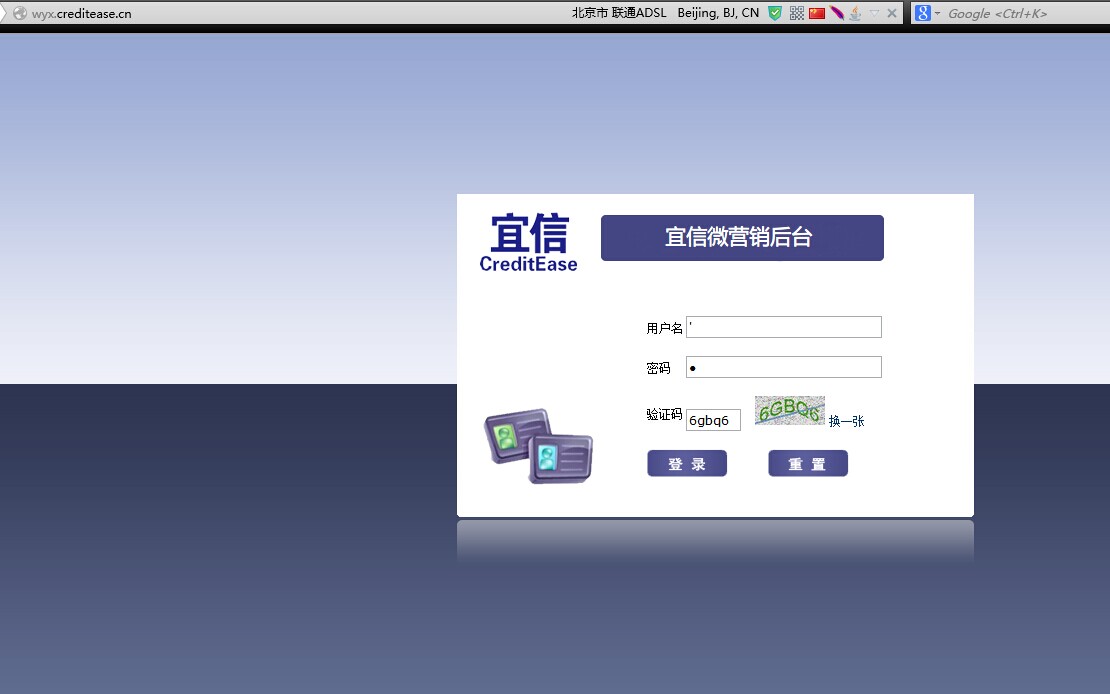Click the green shield security icon
The height and width of the screenshot is (694, 1110).
coord(775,13)
